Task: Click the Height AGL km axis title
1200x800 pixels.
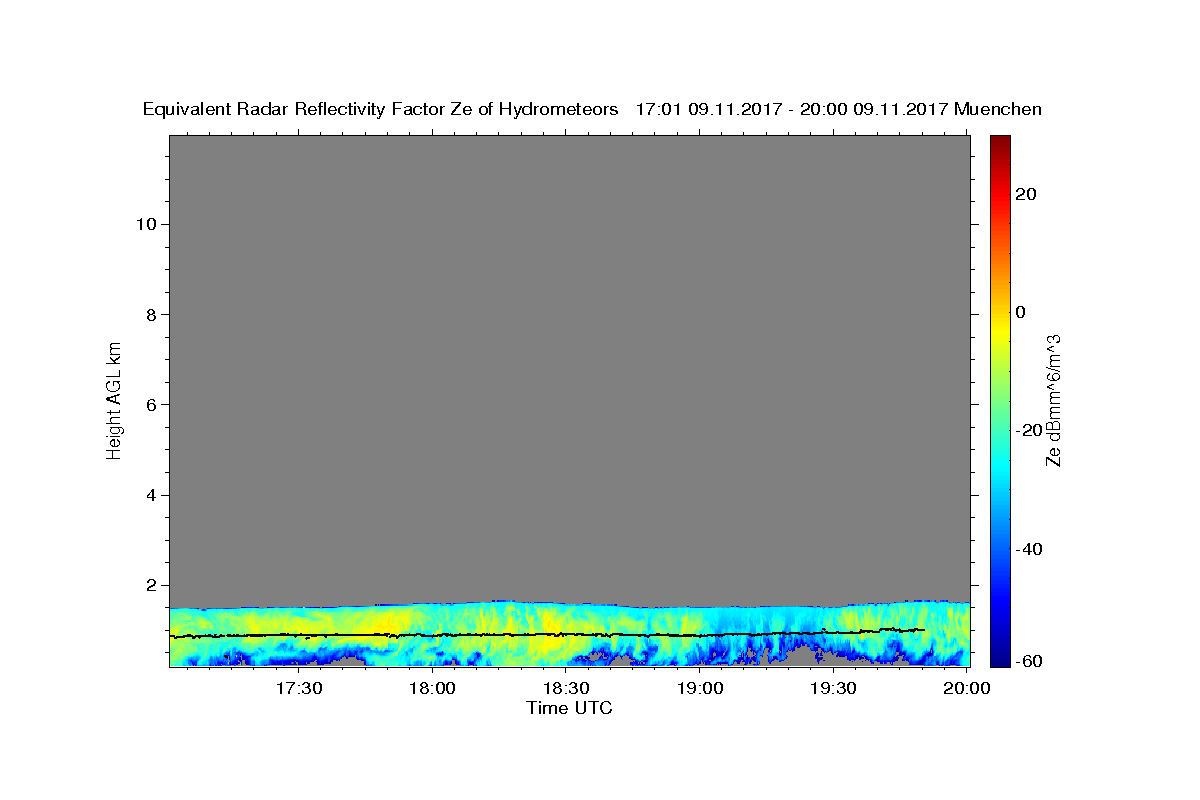Action: (114, 399)
